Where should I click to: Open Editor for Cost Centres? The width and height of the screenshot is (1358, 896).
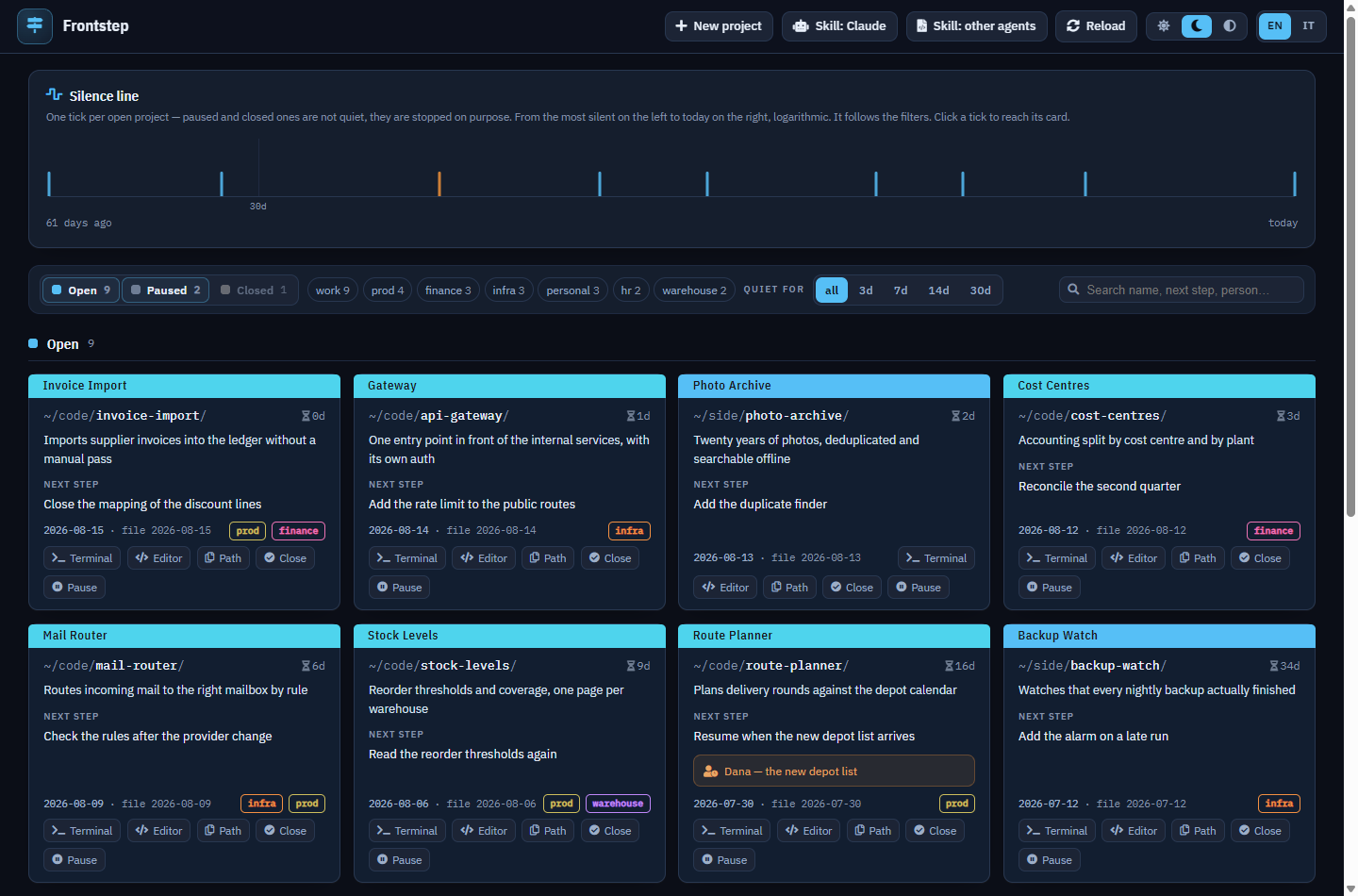1134,558
